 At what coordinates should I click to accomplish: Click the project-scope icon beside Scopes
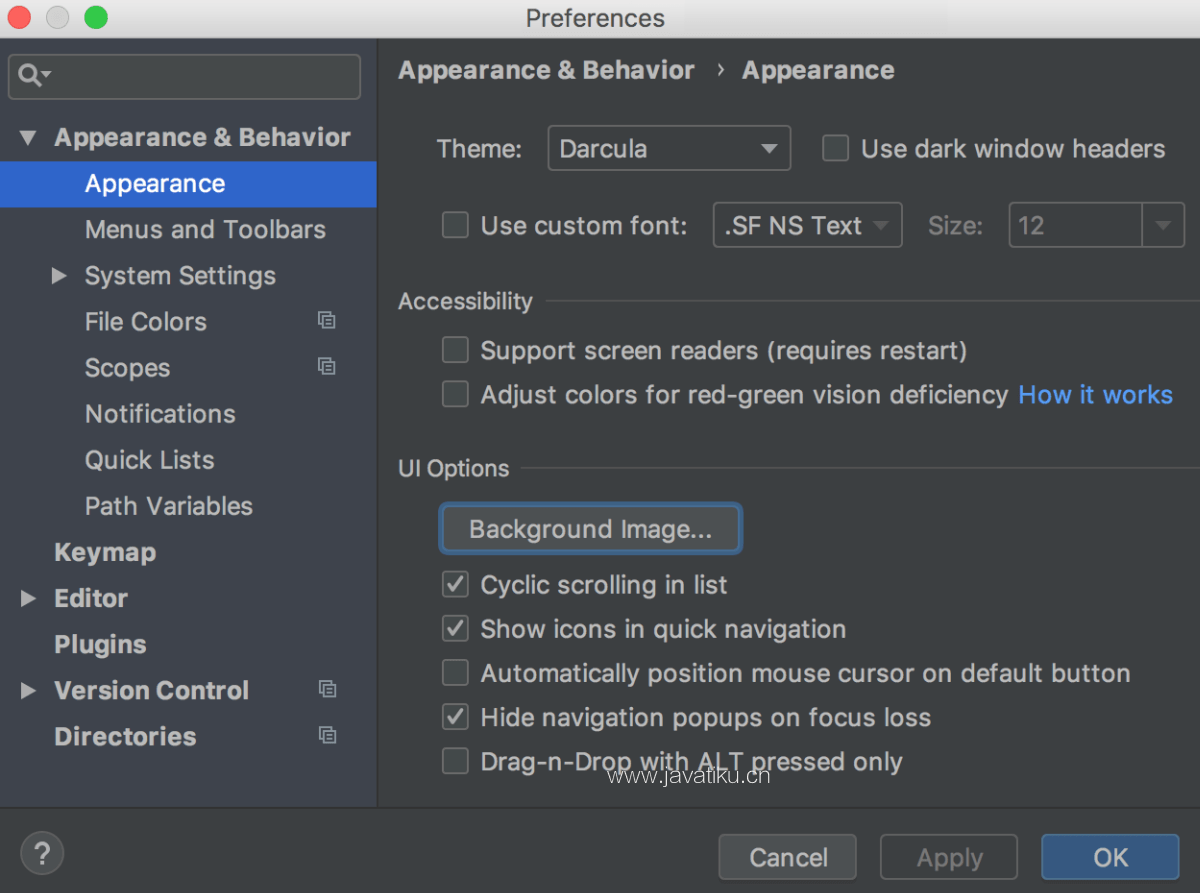[326, 367]
